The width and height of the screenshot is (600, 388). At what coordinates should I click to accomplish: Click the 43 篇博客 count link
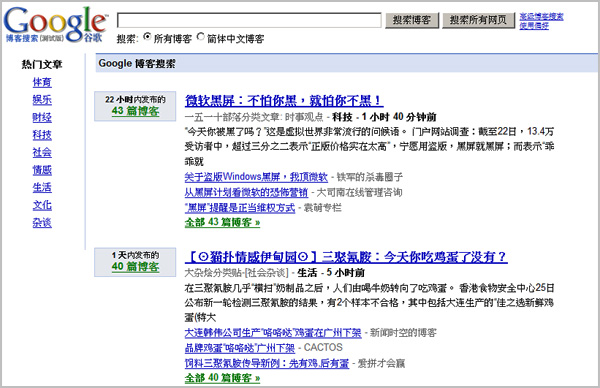coord(135,111)
